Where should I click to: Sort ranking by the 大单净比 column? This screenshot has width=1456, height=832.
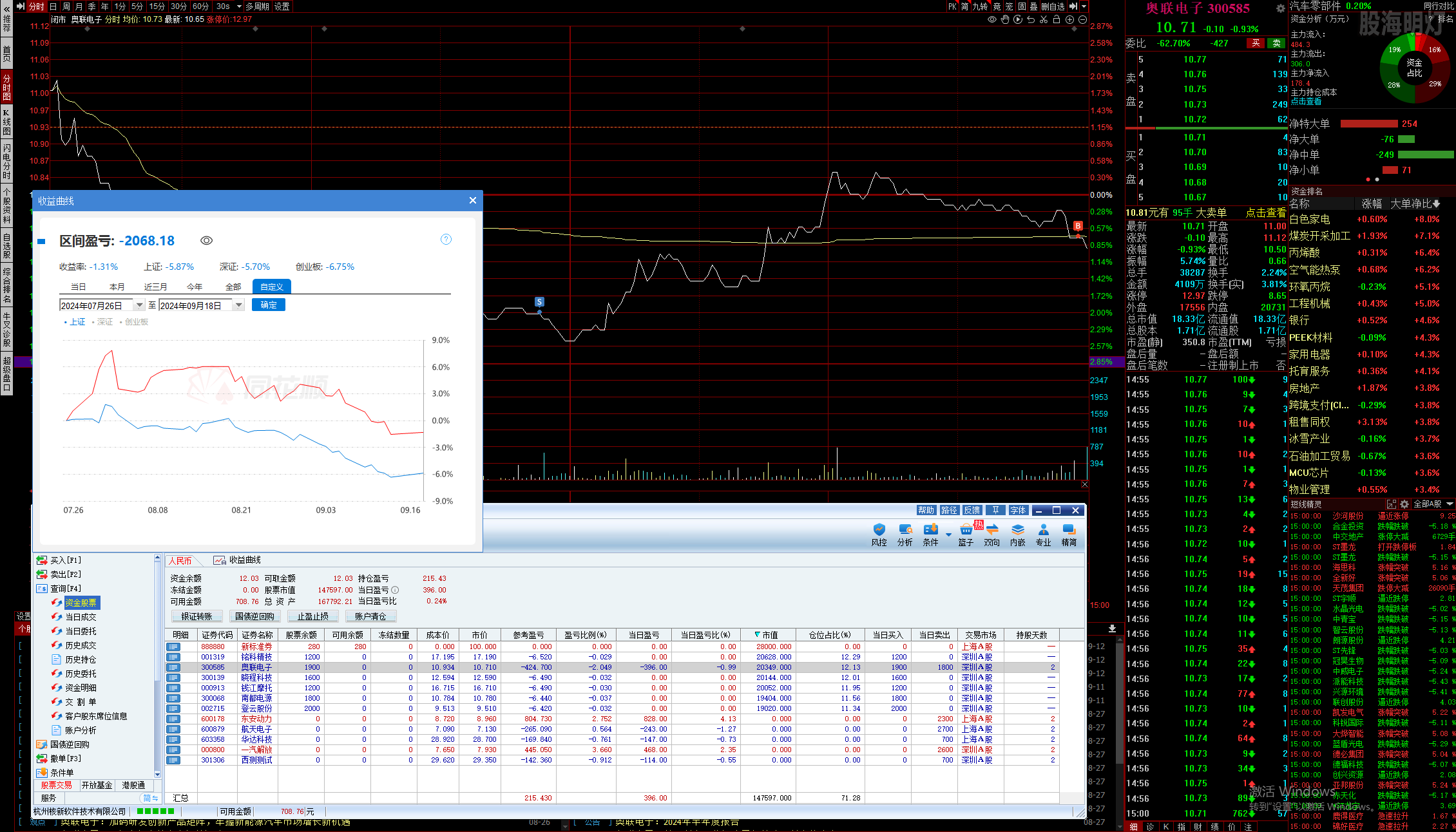tap(1415, 203)
